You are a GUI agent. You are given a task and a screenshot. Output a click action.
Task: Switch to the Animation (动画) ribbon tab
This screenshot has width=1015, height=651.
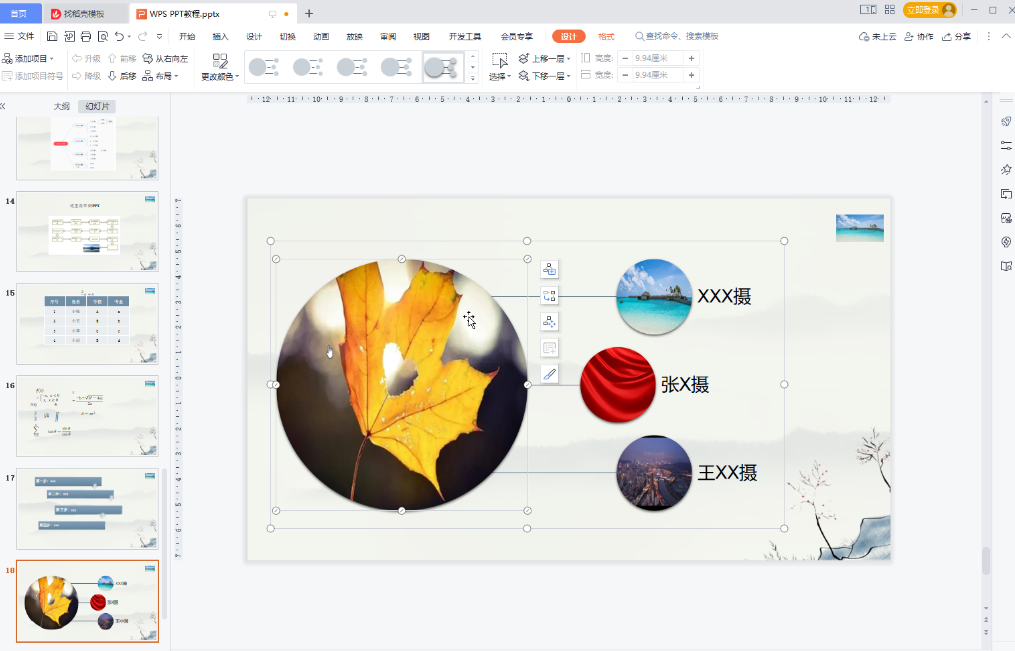(321, 36)
